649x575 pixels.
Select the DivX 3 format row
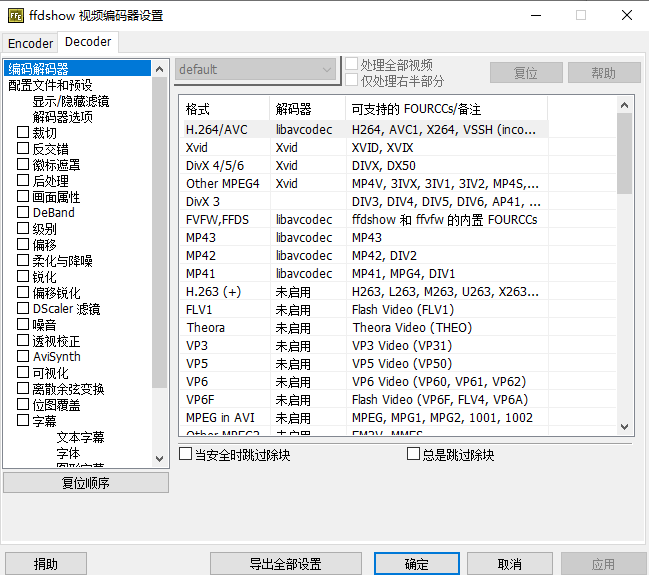365,202
